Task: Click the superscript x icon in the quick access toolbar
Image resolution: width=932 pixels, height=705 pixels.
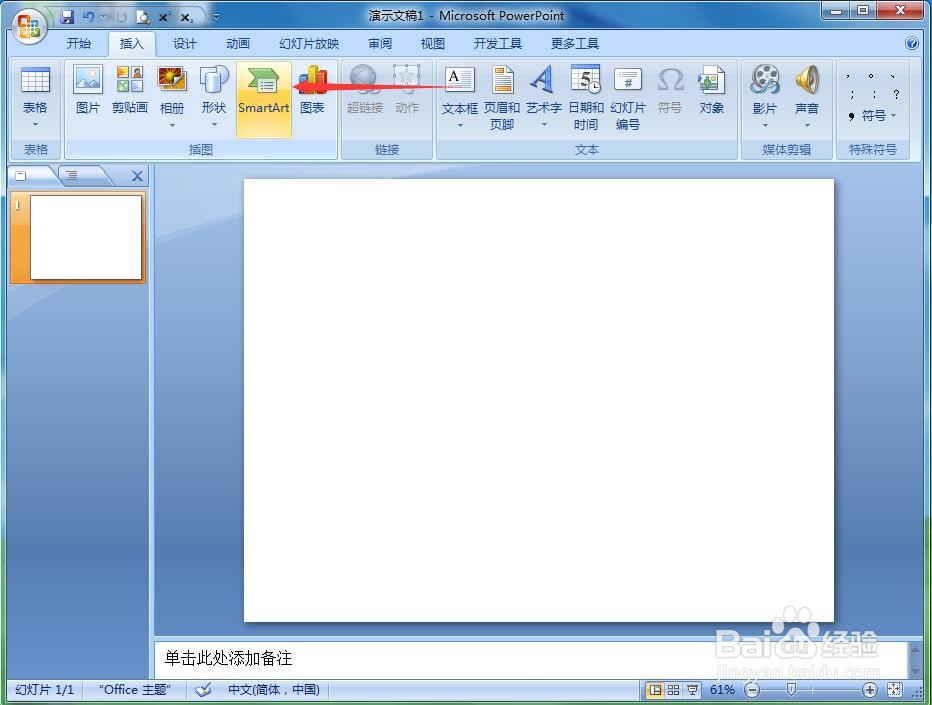Action: click(x=163, y=17)
